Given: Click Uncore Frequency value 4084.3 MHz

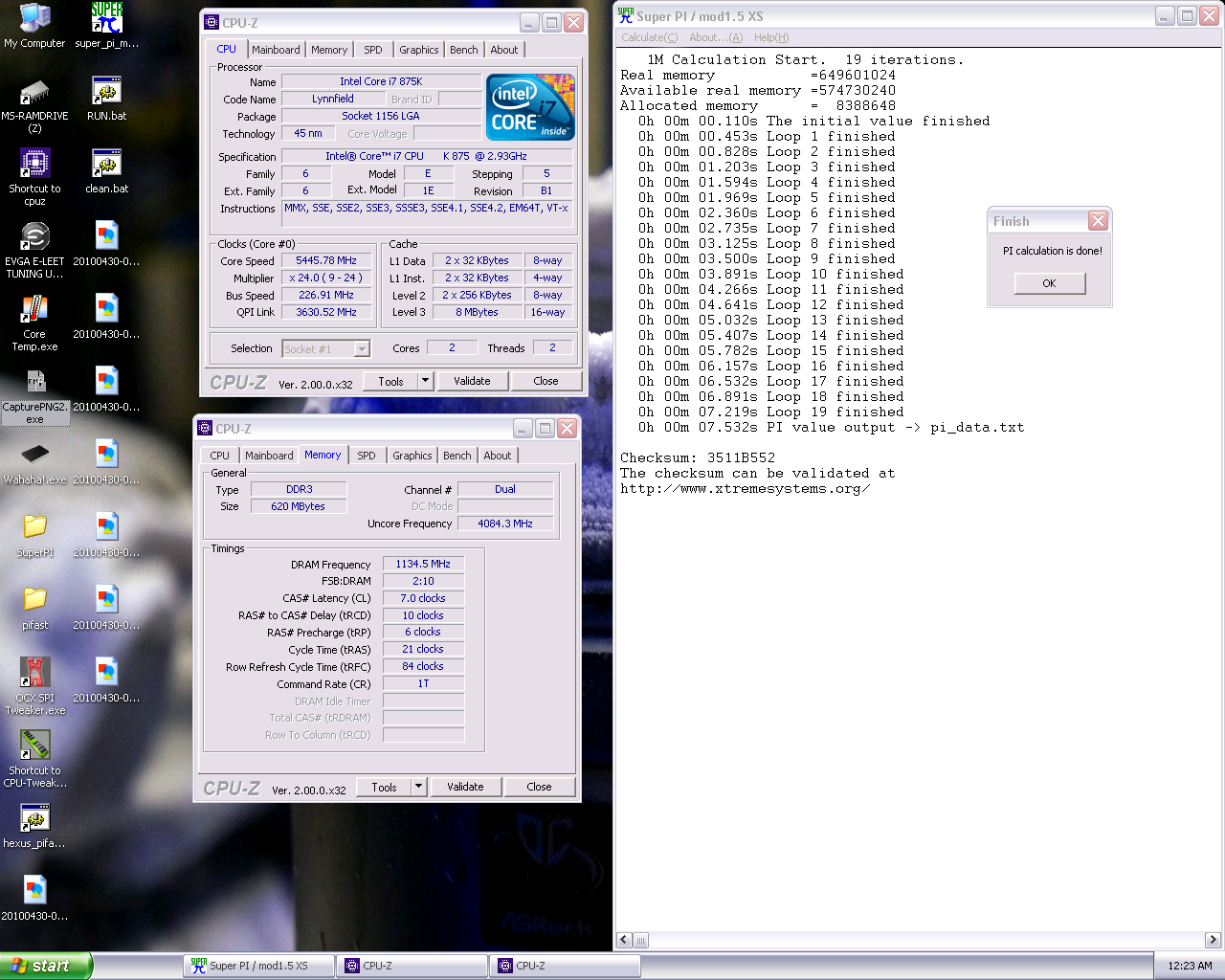Looking at the screenshot, I should [505, 523].
